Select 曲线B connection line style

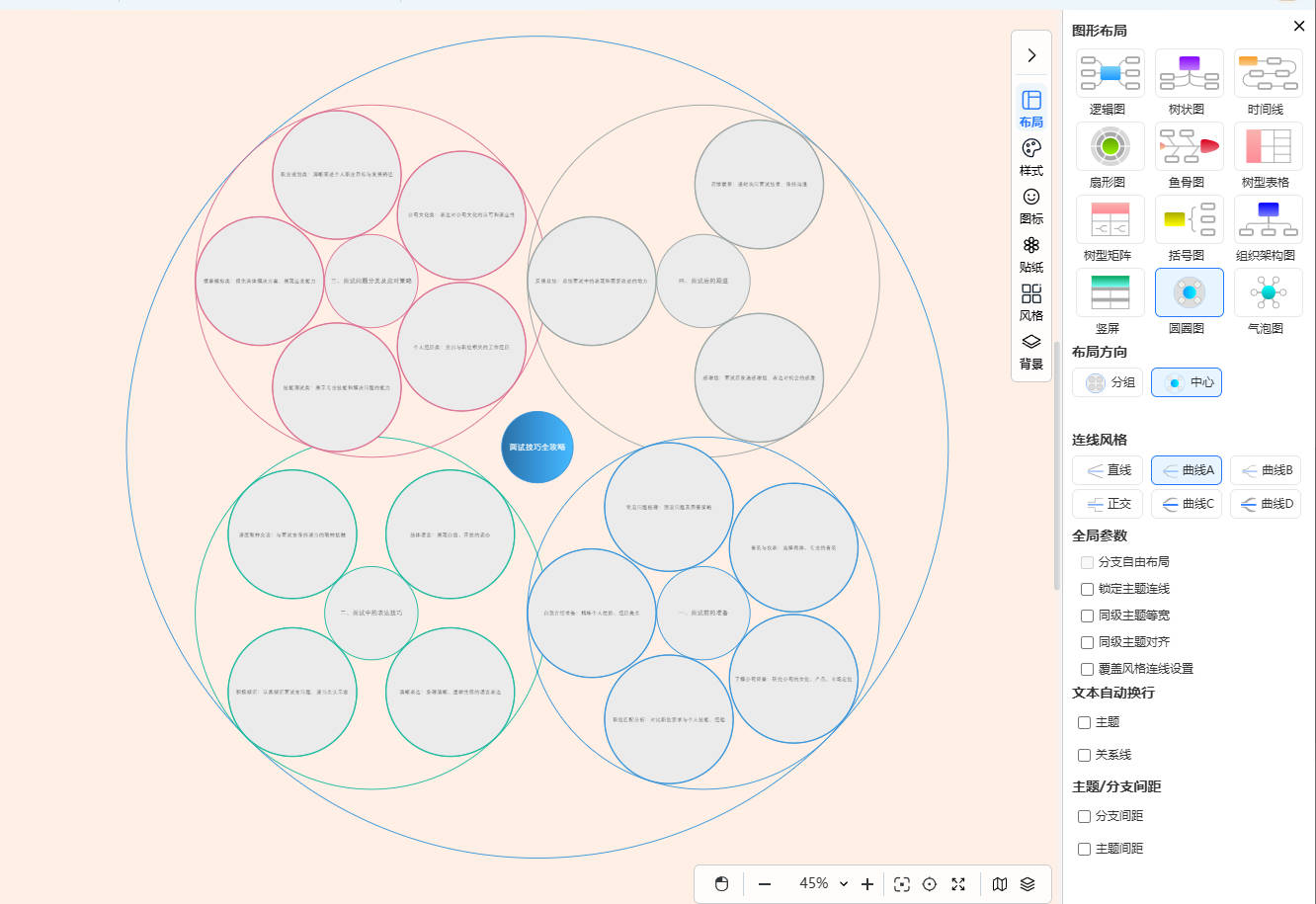1266,470
